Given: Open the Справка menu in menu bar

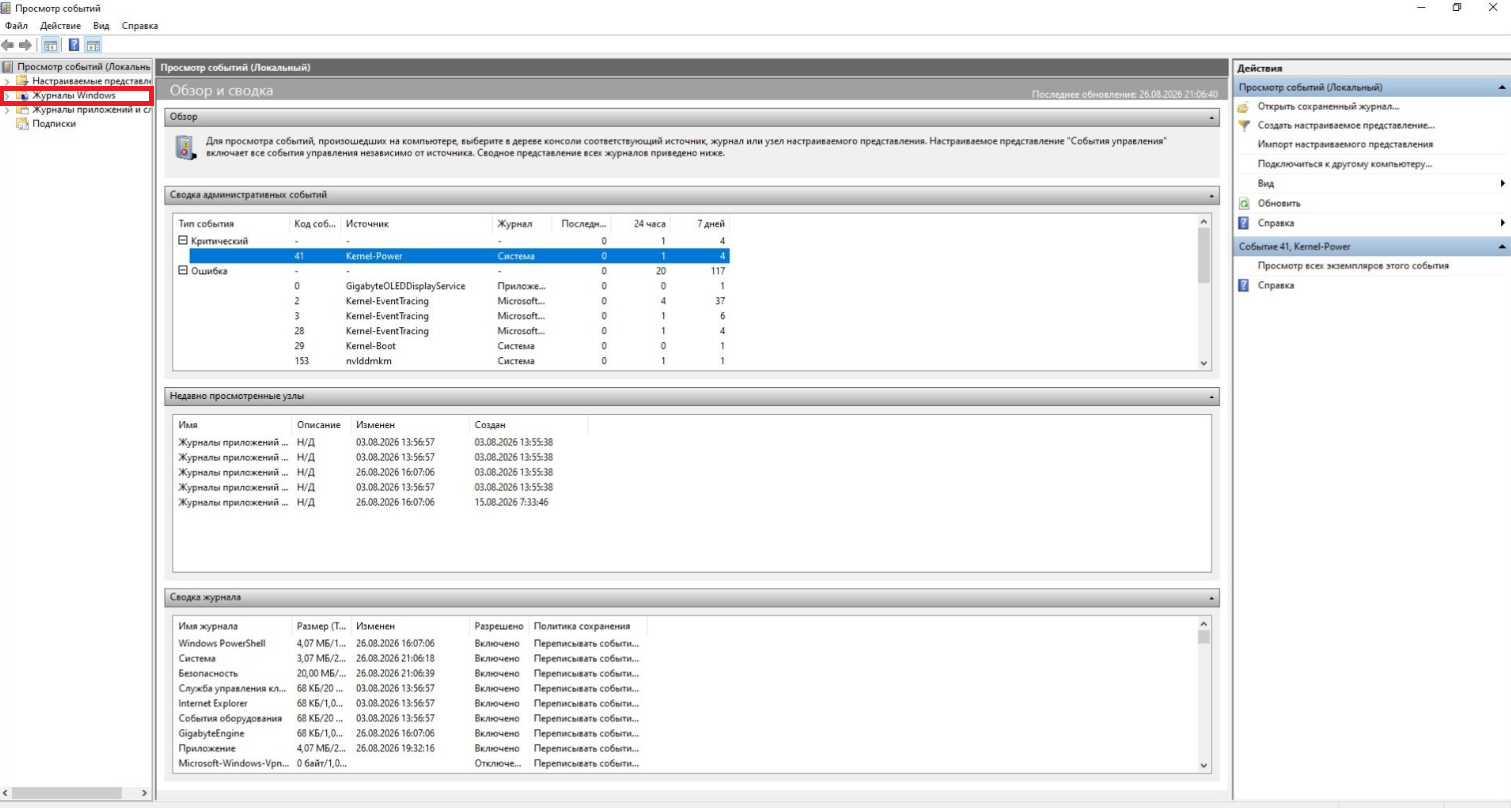Looking at the screenshot, I should point(140,25).
